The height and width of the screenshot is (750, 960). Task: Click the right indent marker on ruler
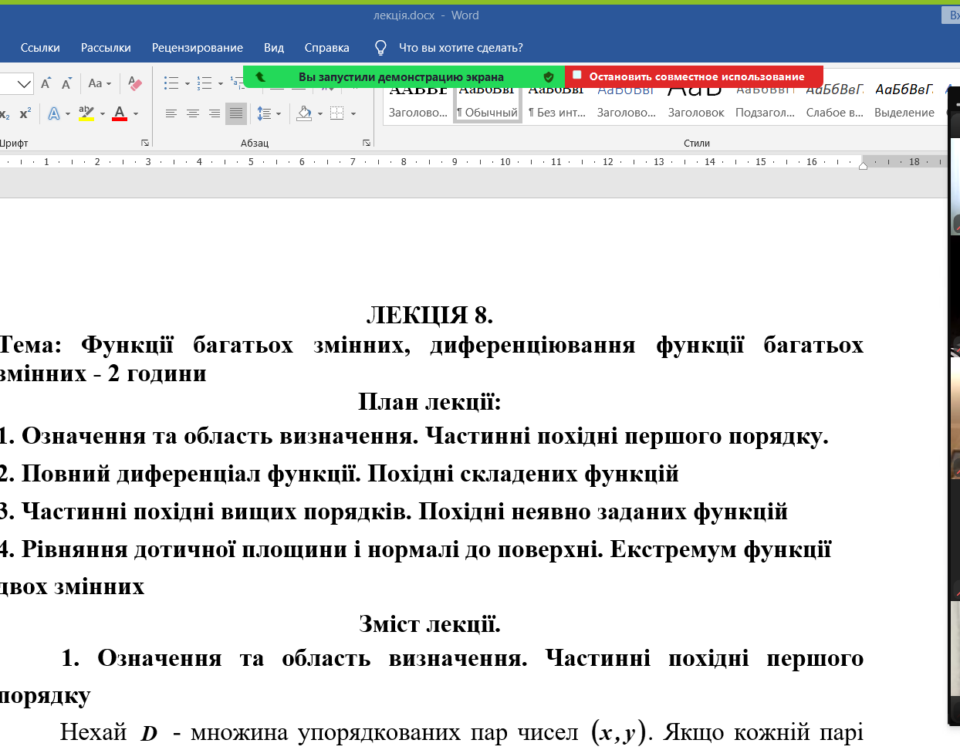(x=863, y=165)
